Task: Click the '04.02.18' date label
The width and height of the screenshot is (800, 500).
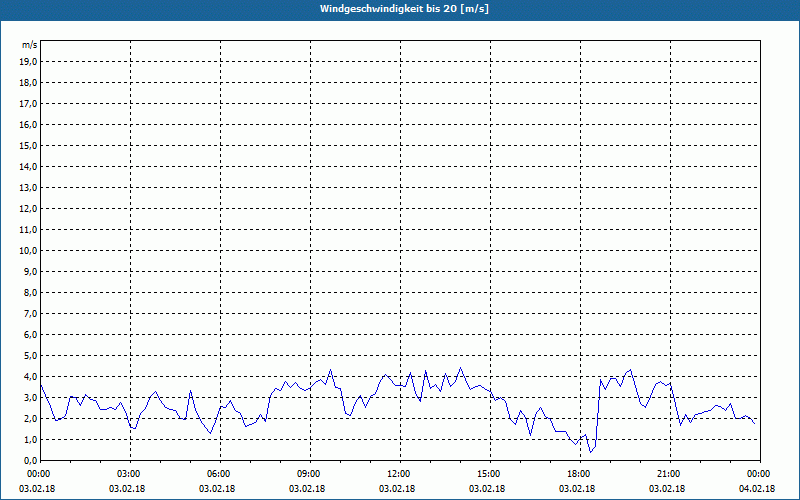Action: [x=757, y=488]
